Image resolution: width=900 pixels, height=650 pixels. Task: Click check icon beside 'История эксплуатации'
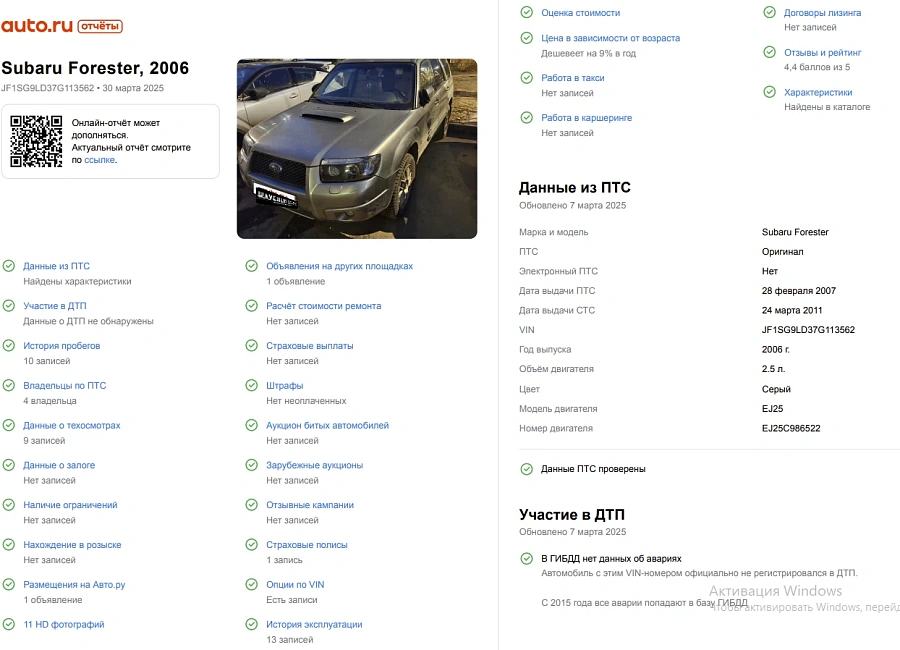[251, 624]
